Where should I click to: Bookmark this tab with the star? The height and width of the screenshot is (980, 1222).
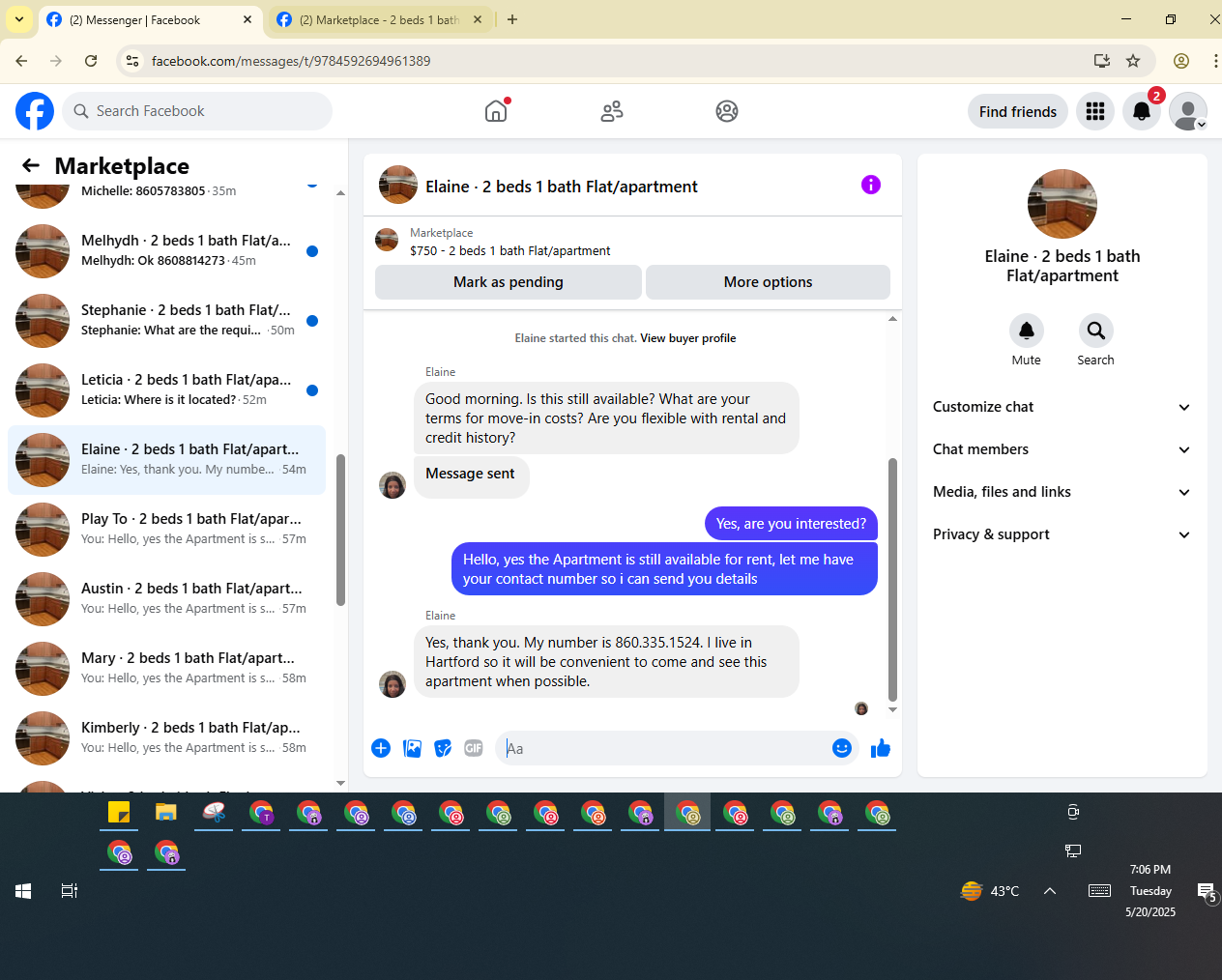point(1133,61)
